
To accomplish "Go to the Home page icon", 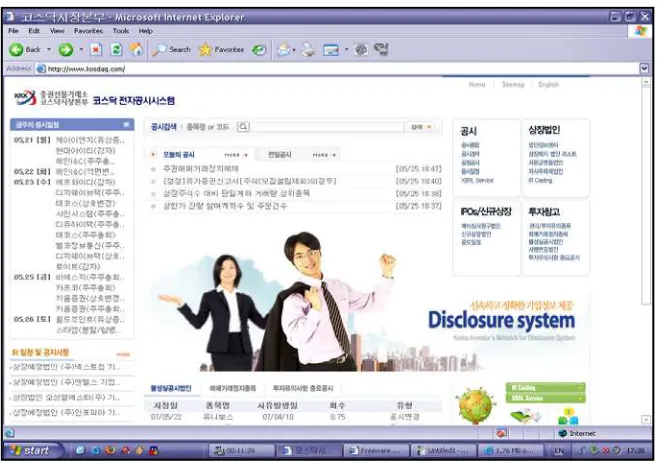I will pyautogui.click(x=136, y=50).
